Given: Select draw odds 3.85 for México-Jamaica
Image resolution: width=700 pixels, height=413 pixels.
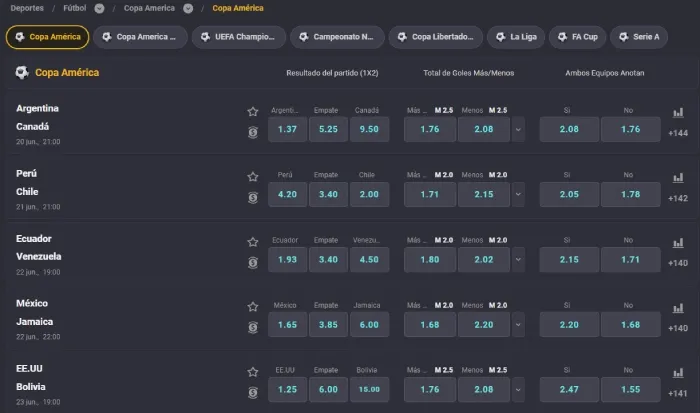Looking at the screenshot, I should coord(328,325).
